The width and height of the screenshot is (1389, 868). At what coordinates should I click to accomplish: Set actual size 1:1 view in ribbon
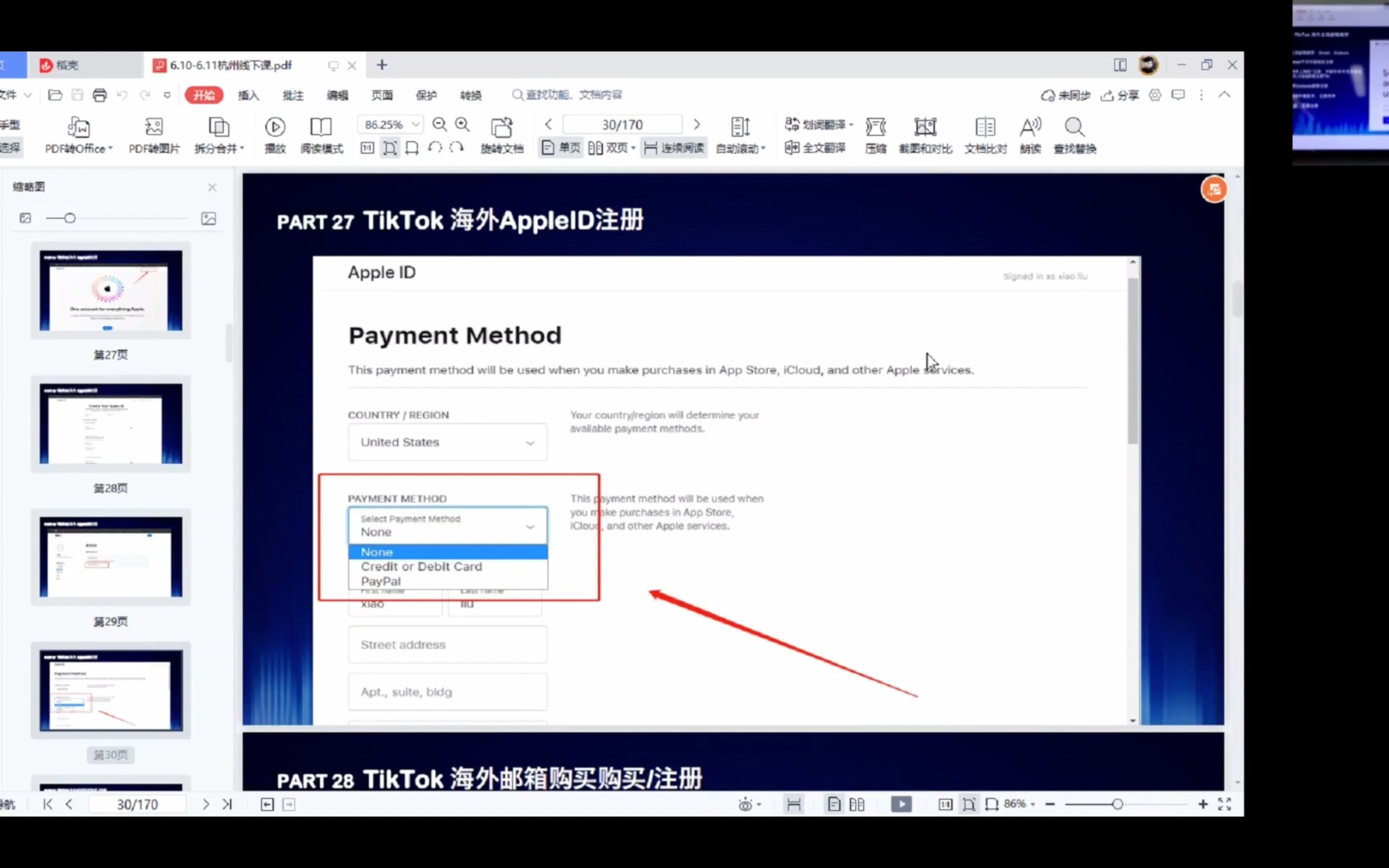[x=367, y=148]
